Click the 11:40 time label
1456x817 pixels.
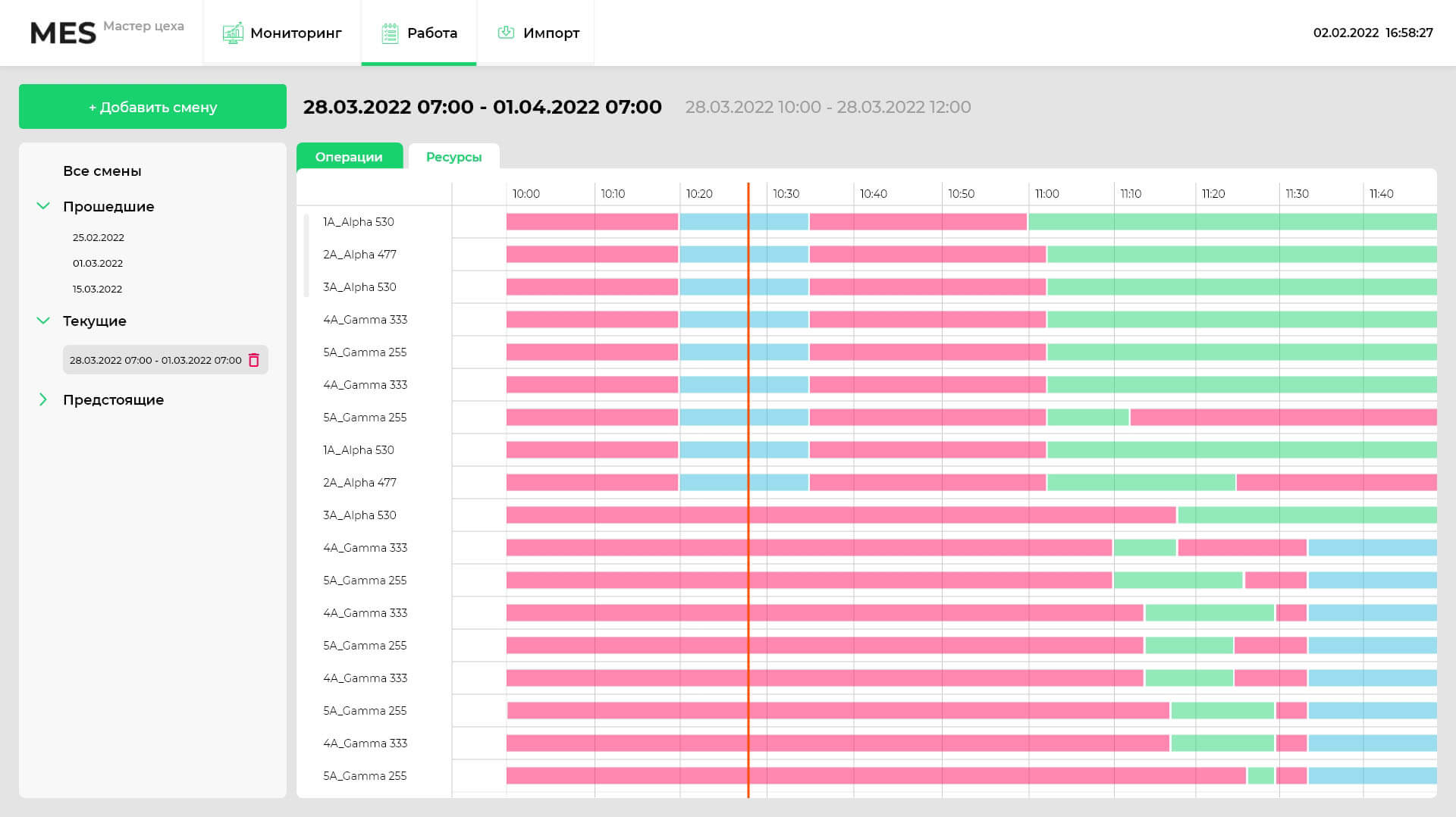tap(1382, 194)
